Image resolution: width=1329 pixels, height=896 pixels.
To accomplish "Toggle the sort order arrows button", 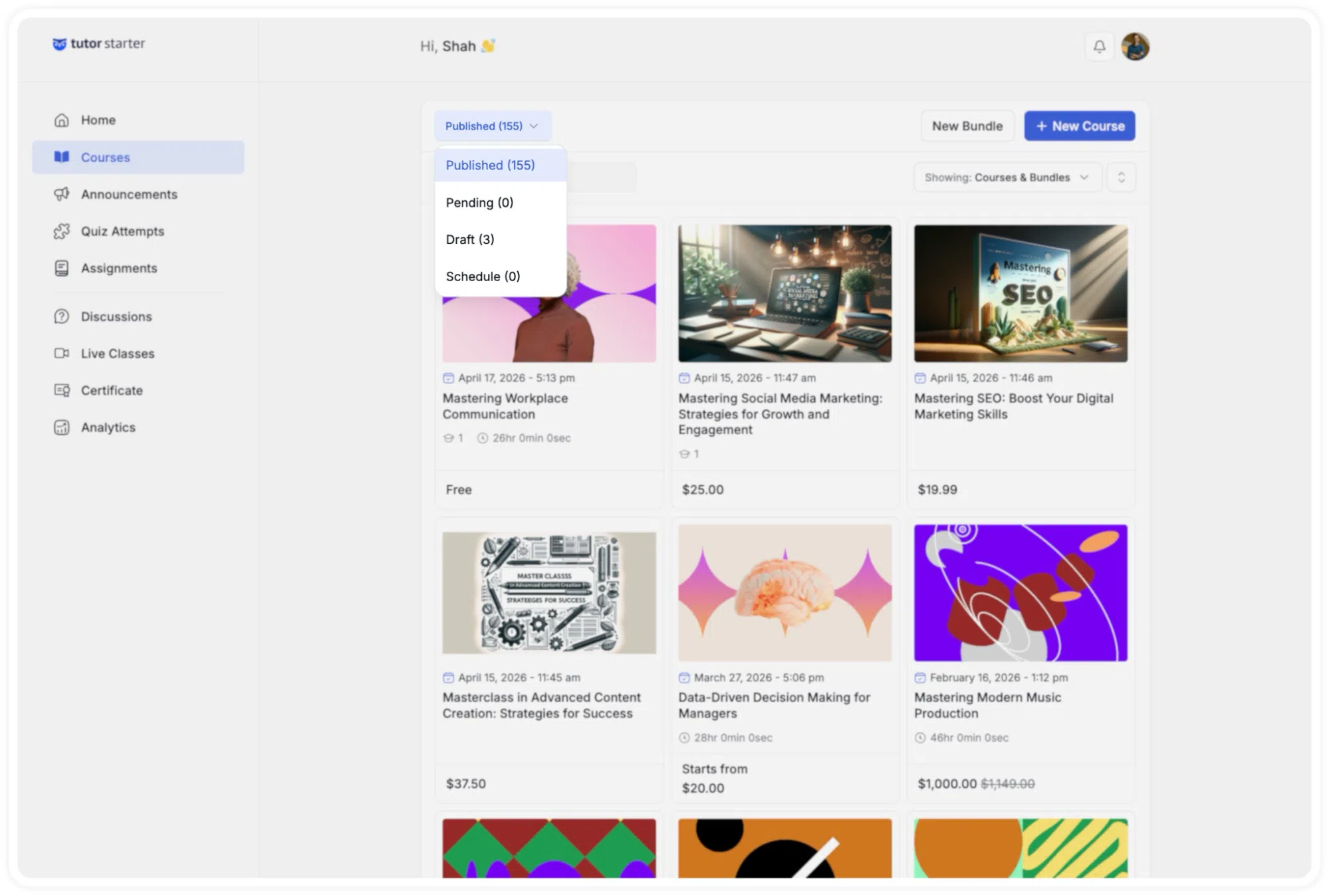I will 1121,177.
